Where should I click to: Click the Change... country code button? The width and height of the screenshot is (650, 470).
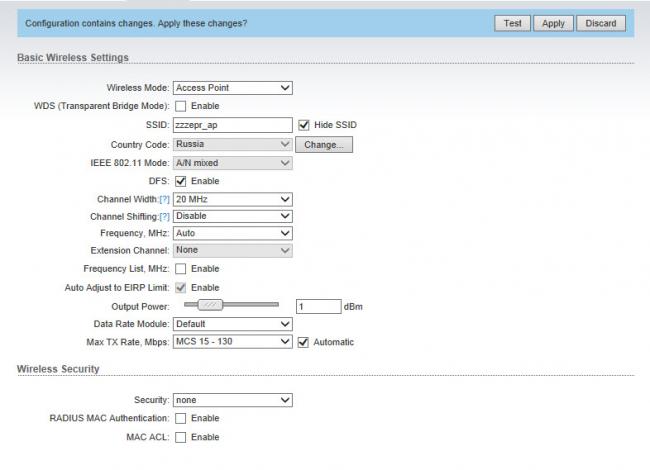324,144
